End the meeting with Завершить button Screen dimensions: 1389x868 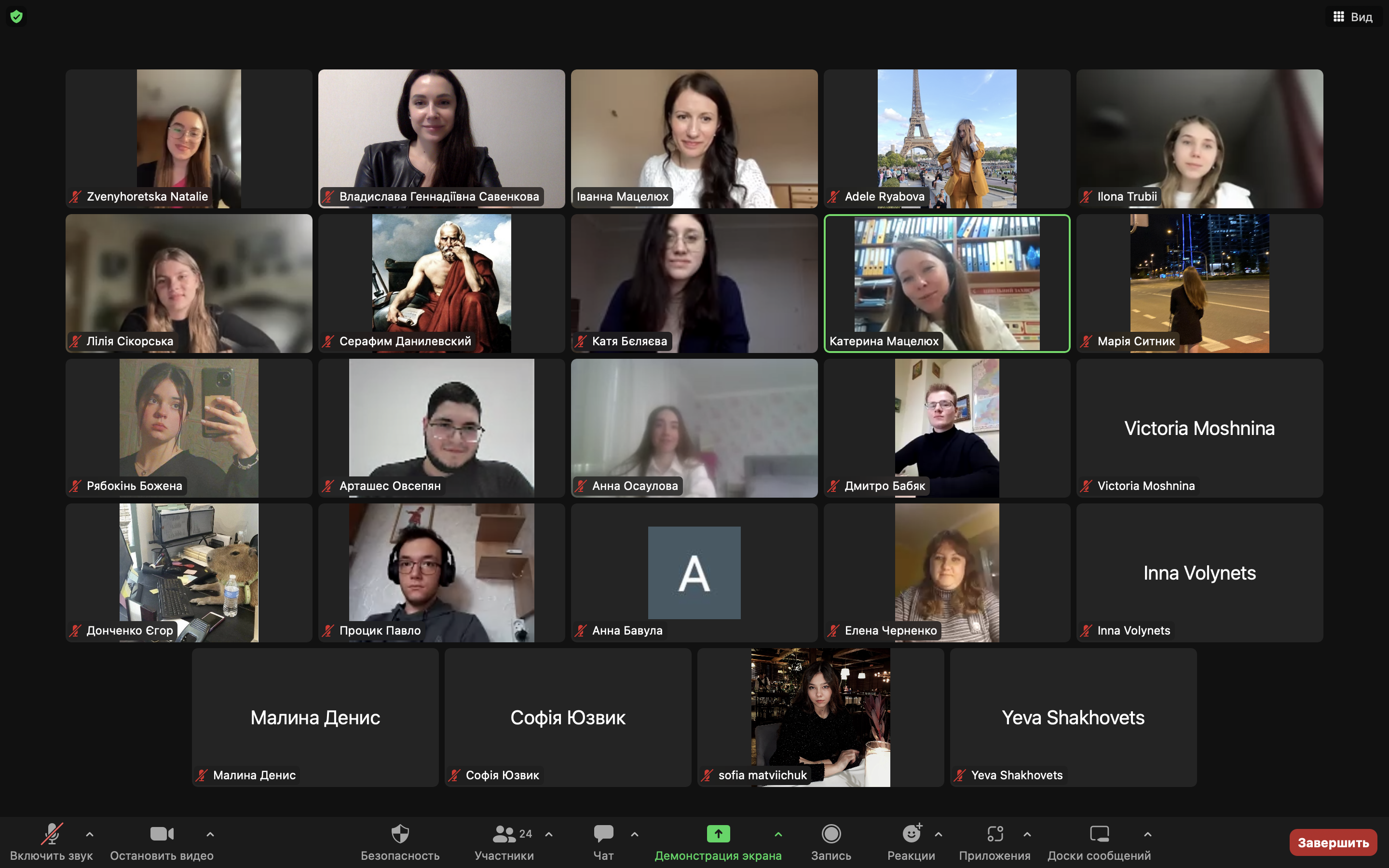1333,842
